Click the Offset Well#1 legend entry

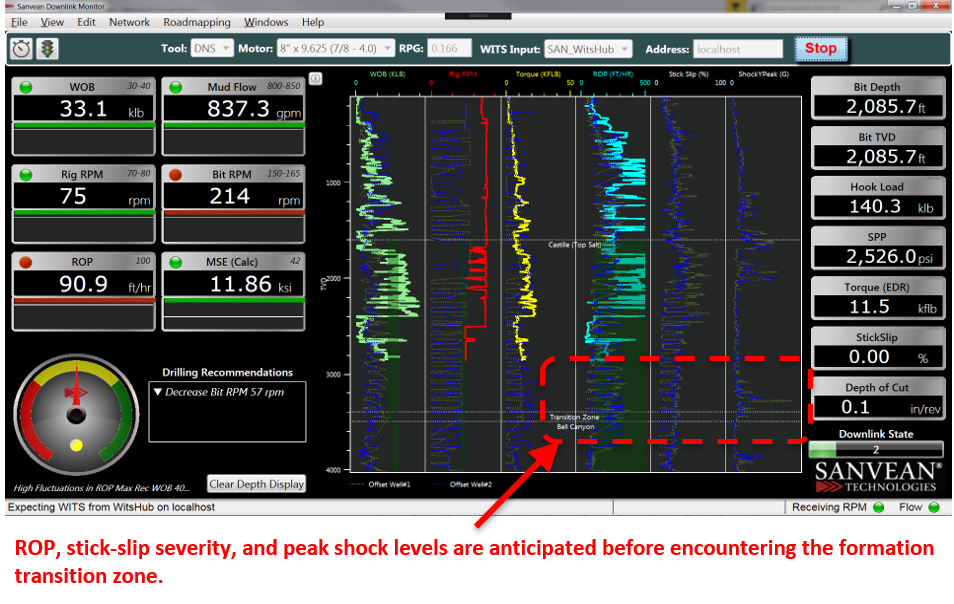[381, 485]
